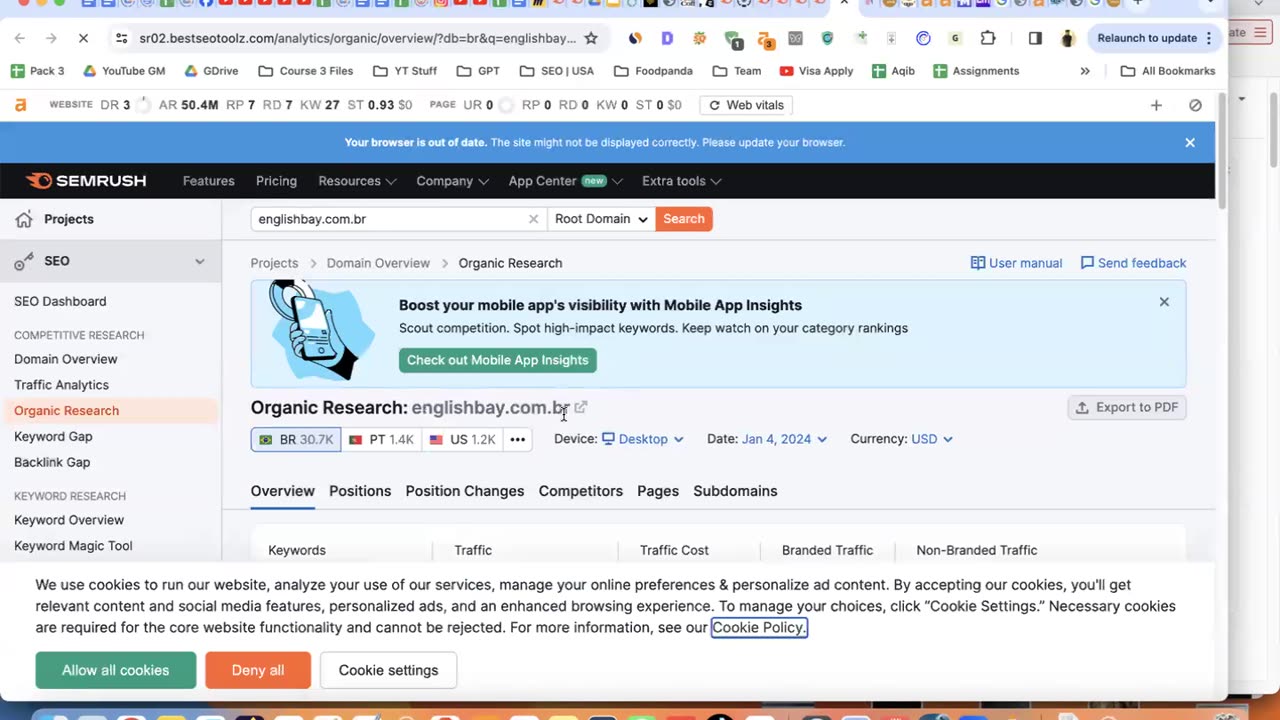This screenshot has height=720, width=1280.
Task: Expand the Extra tools menu
Action: (x=682, y=181)
